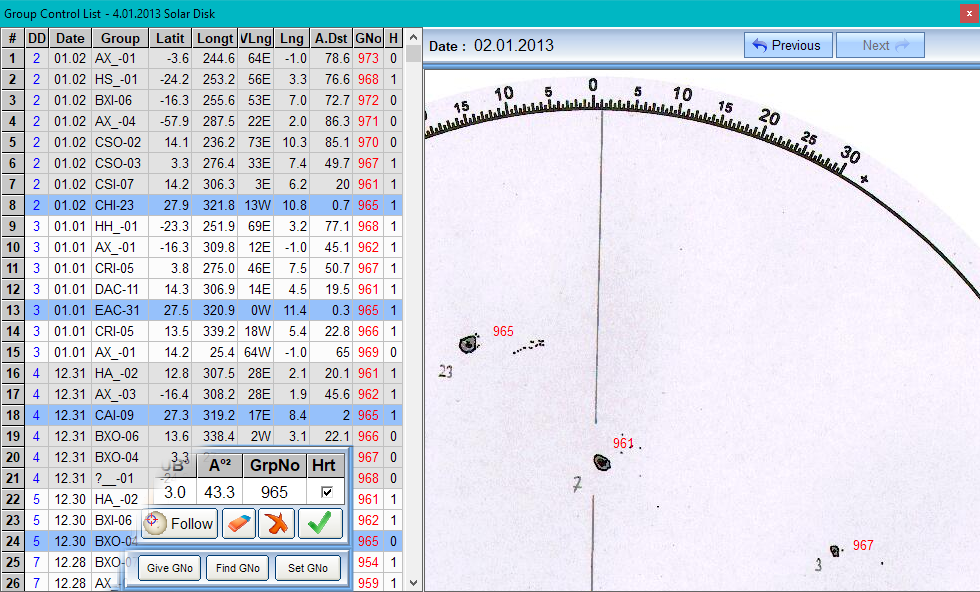Click the GNo column header
980x592 pixels.
[x=368, y=38]
